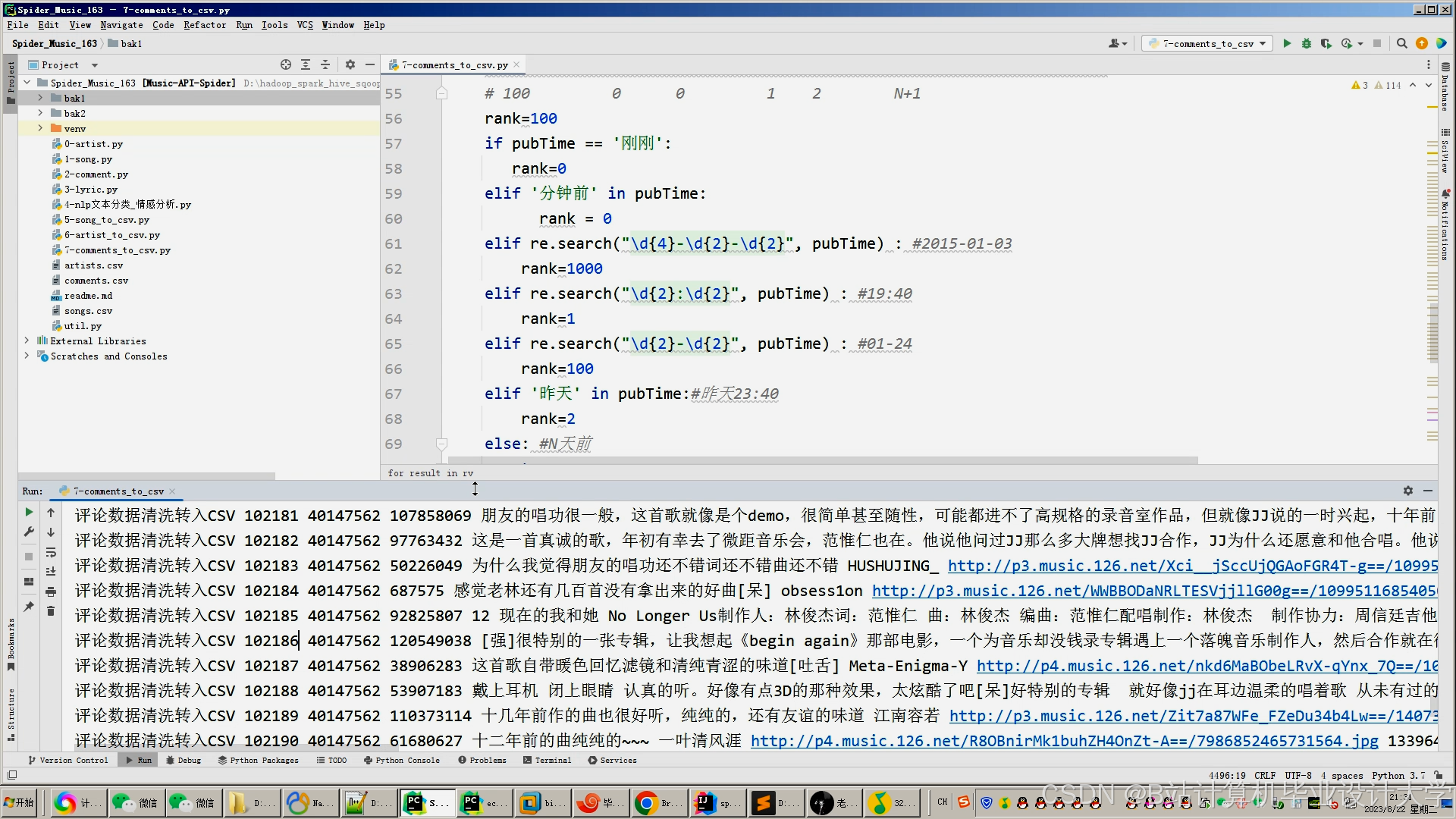The image size is (1456, 819).
Task: Click the green Run button in the toolbar
Action: [x=1287, y=43]
